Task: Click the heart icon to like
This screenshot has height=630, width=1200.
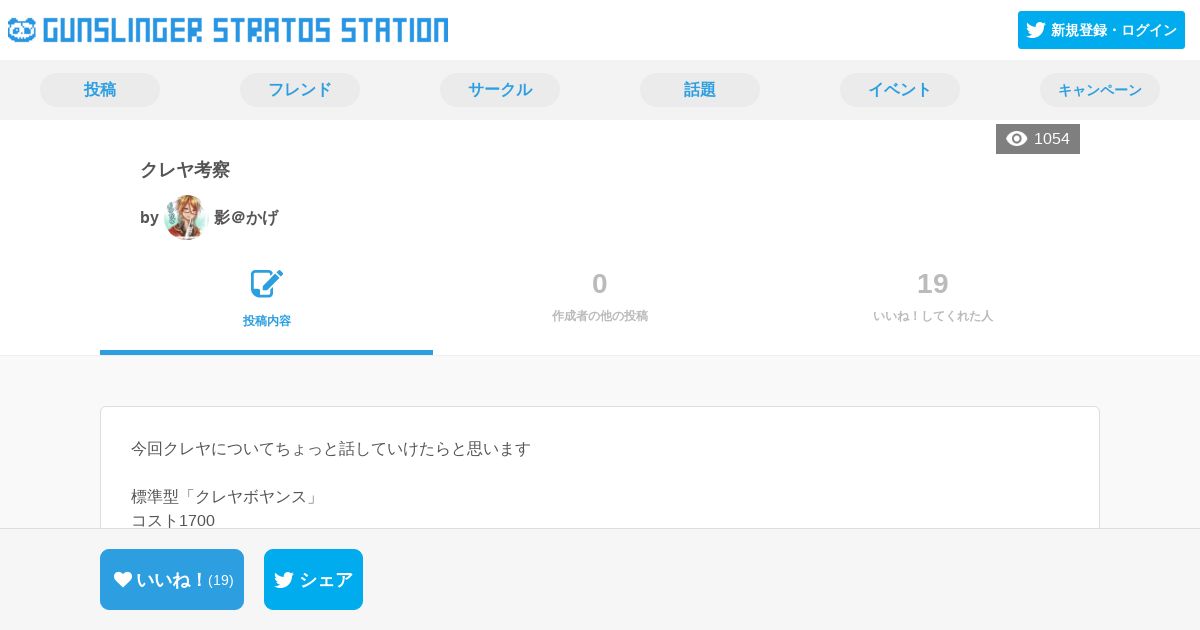Action: point(123,579)
